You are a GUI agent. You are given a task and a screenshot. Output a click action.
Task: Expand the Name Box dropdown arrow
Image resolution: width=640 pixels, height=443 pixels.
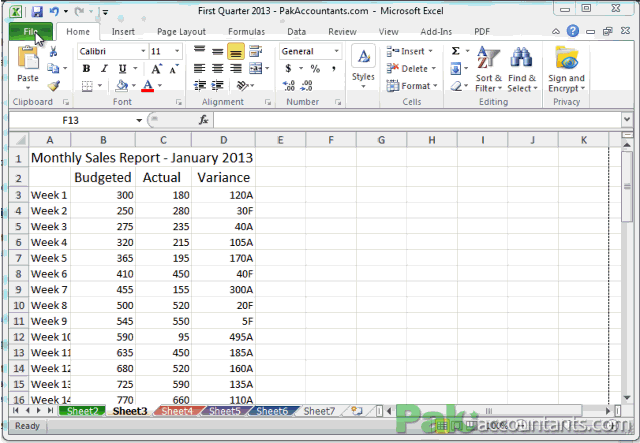(139, 120)
